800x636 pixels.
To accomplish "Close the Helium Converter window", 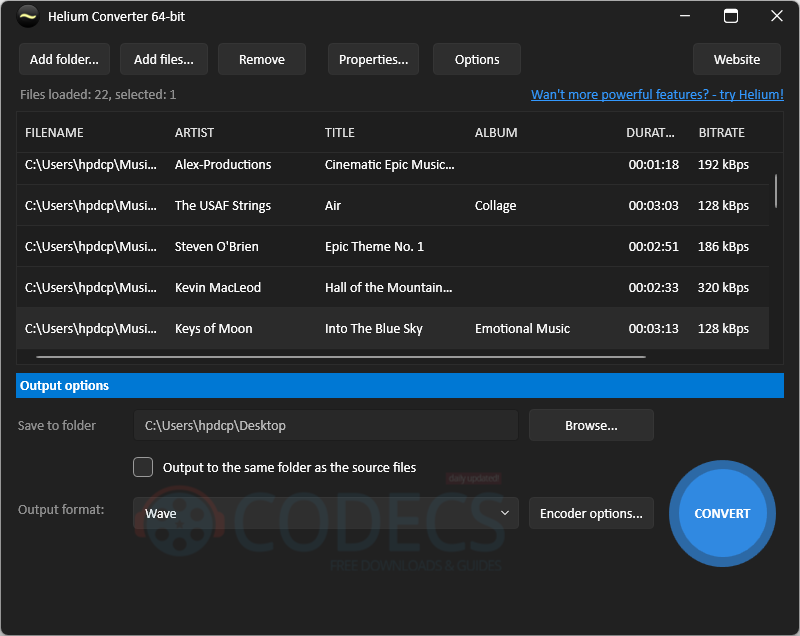I will [x=777, y=16].
